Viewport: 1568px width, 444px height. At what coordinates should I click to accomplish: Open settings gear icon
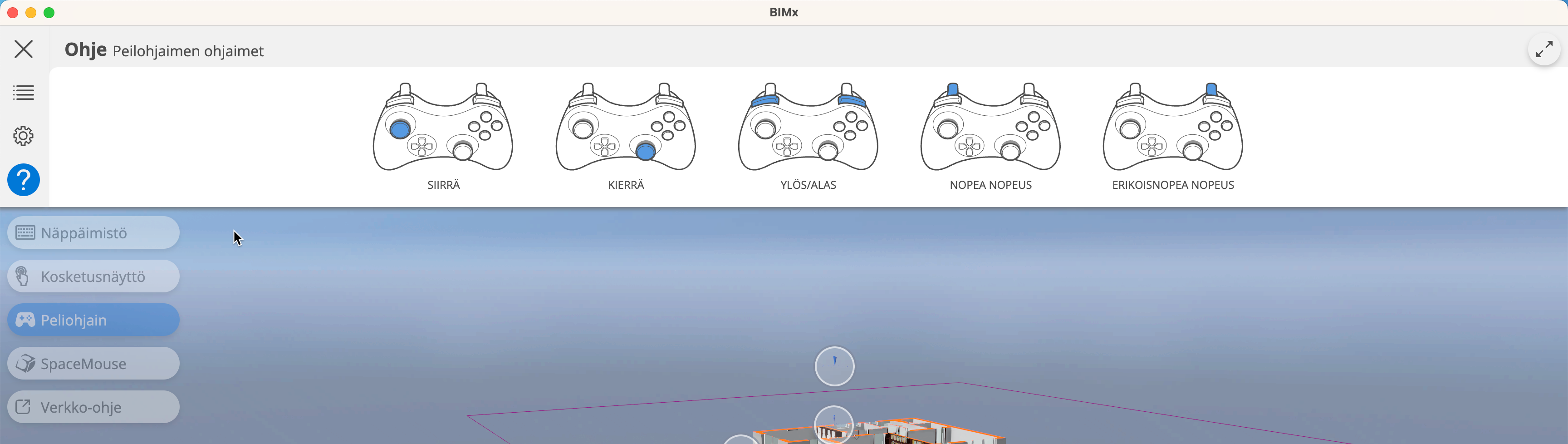[24, 136]
